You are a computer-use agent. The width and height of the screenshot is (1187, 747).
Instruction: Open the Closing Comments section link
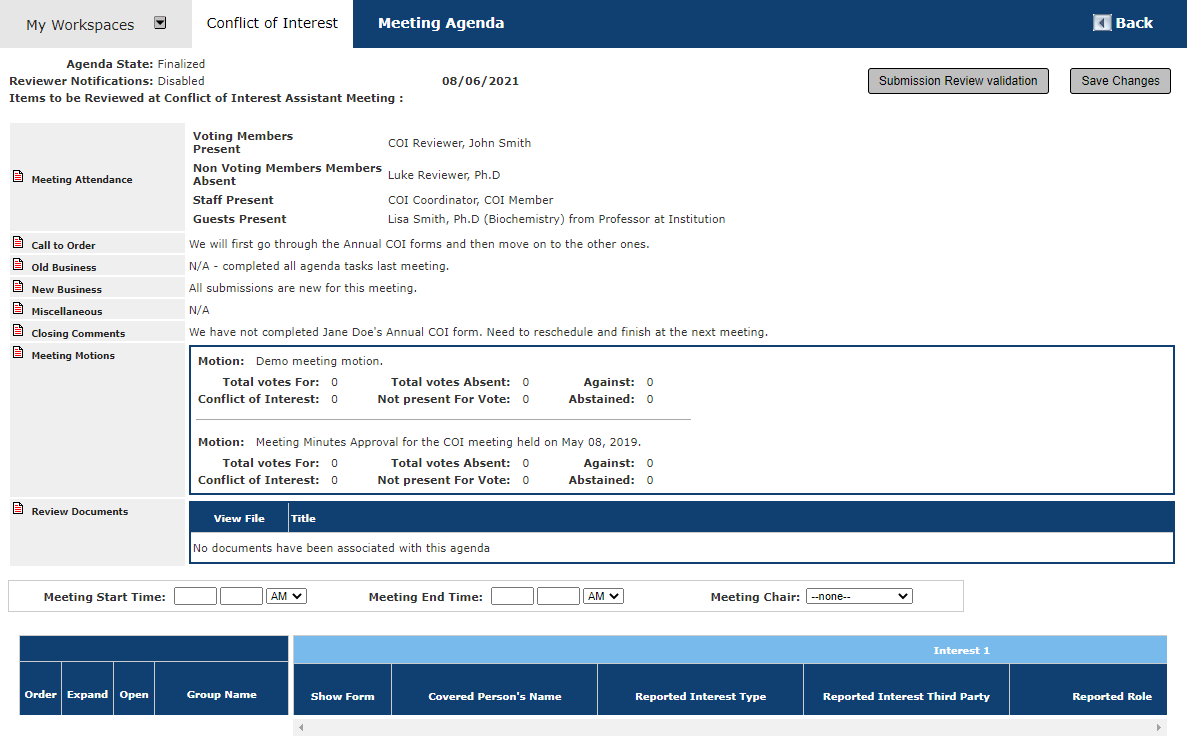pos(78,333)
